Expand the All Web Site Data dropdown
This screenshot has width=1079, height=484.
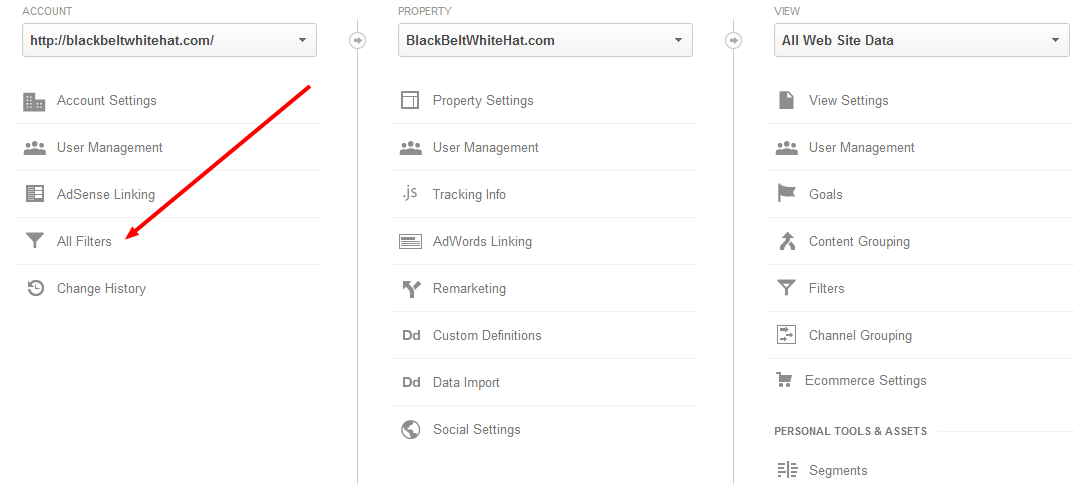click(x=921, y=40)
